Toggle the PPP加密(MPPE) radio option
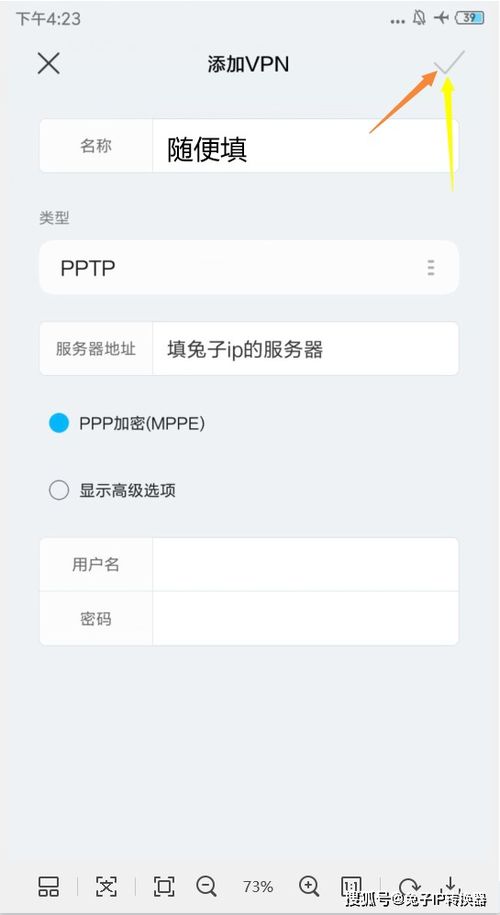Viewport: 500px width, 915px height. (59, 424)
